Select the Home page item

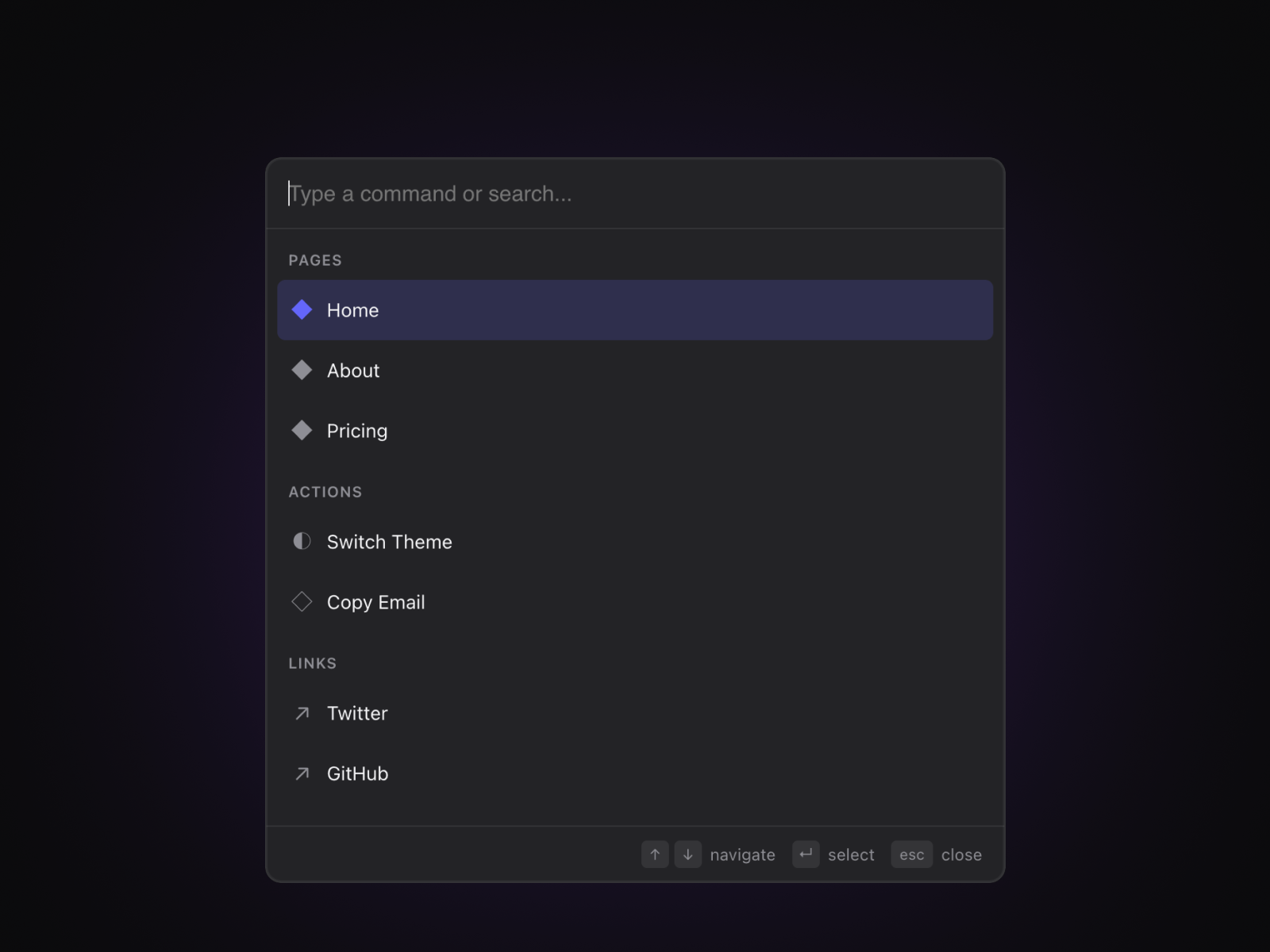click(635, 310)
